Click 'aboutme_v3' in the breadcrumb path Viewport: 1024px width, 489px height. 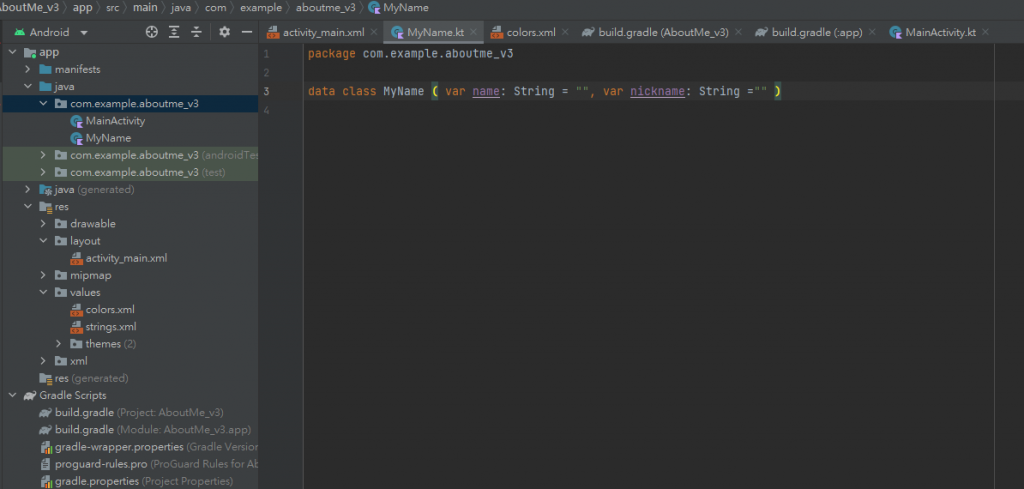(325, 8)
